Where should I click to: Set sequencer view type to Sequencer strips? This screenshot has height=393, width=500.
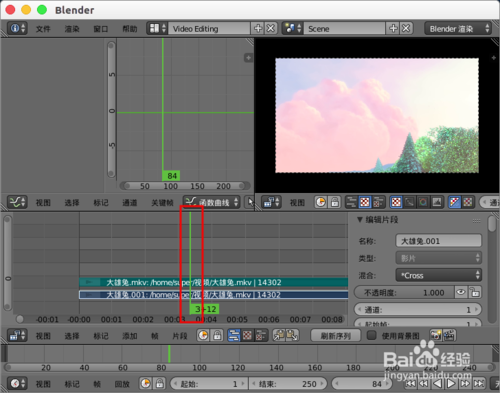pyautogui.click(x=234, y=335)
